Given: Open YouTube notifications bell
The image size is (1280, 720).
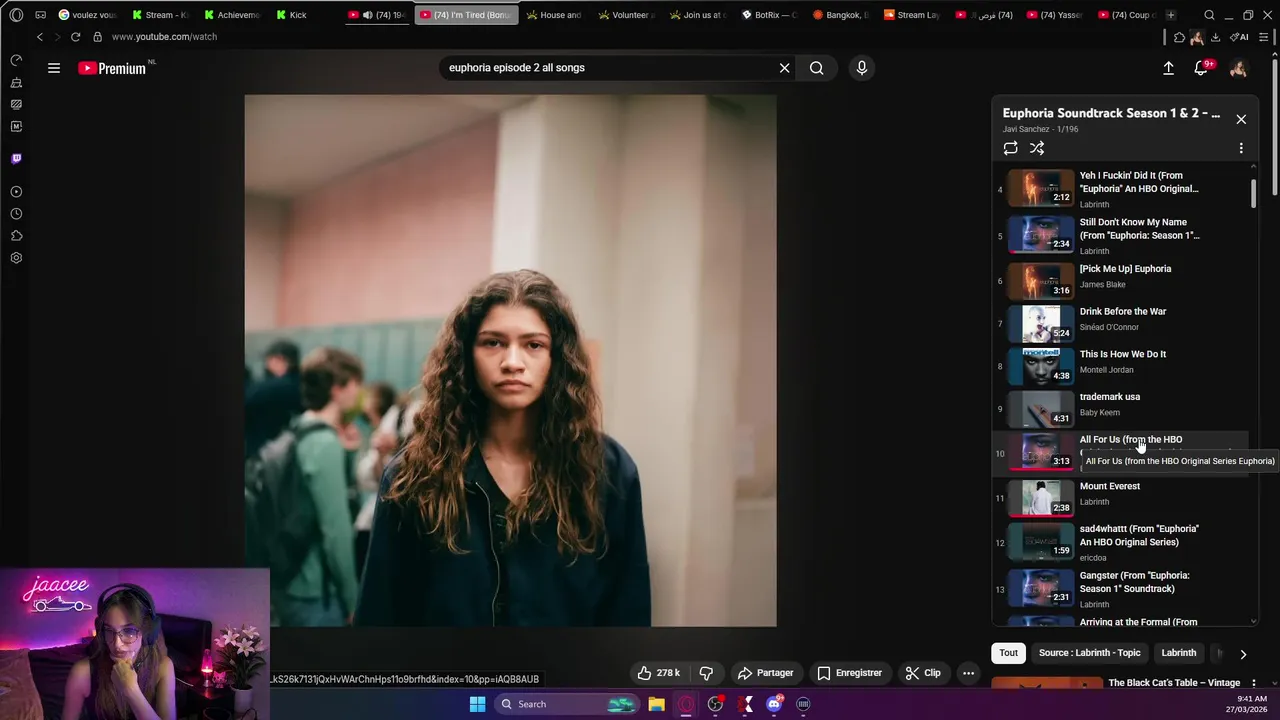Looking at the screenshot, I should [x=1201, y=68].
